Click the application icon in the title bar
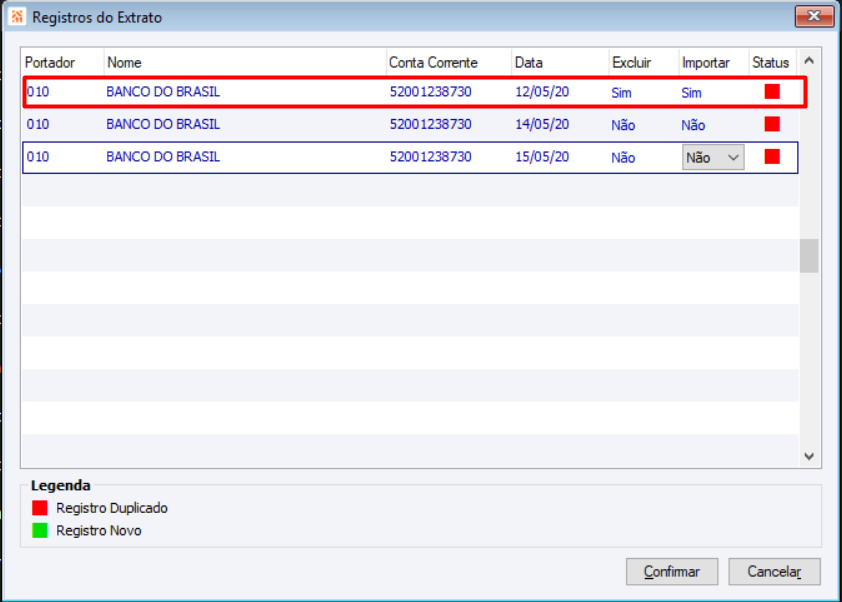The image size is (842, 602). click(x=17, y=17)
